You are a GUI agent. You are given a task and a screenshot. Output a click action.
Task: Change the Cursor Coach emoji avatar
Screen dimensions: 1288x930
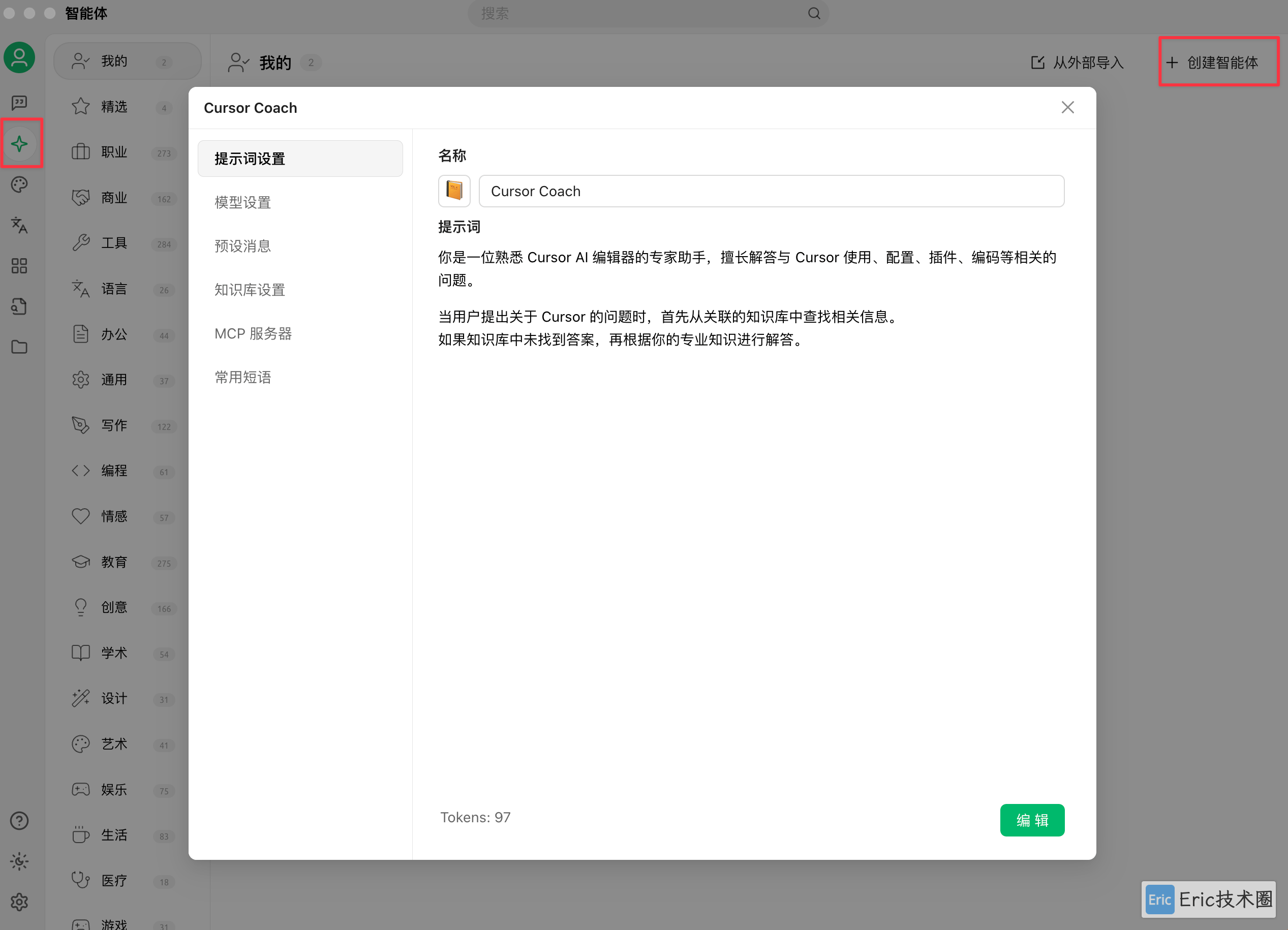coord(454,191)
